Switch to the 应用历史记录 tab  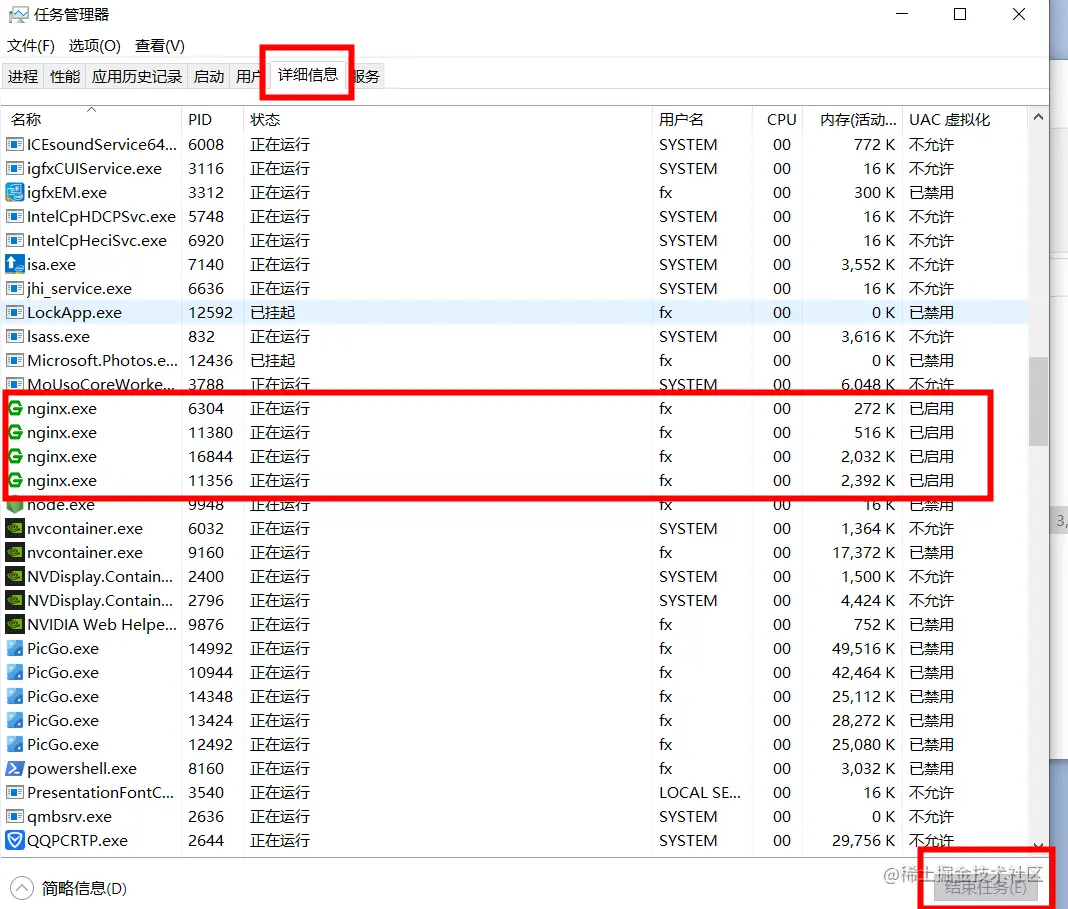coord(136,76)
